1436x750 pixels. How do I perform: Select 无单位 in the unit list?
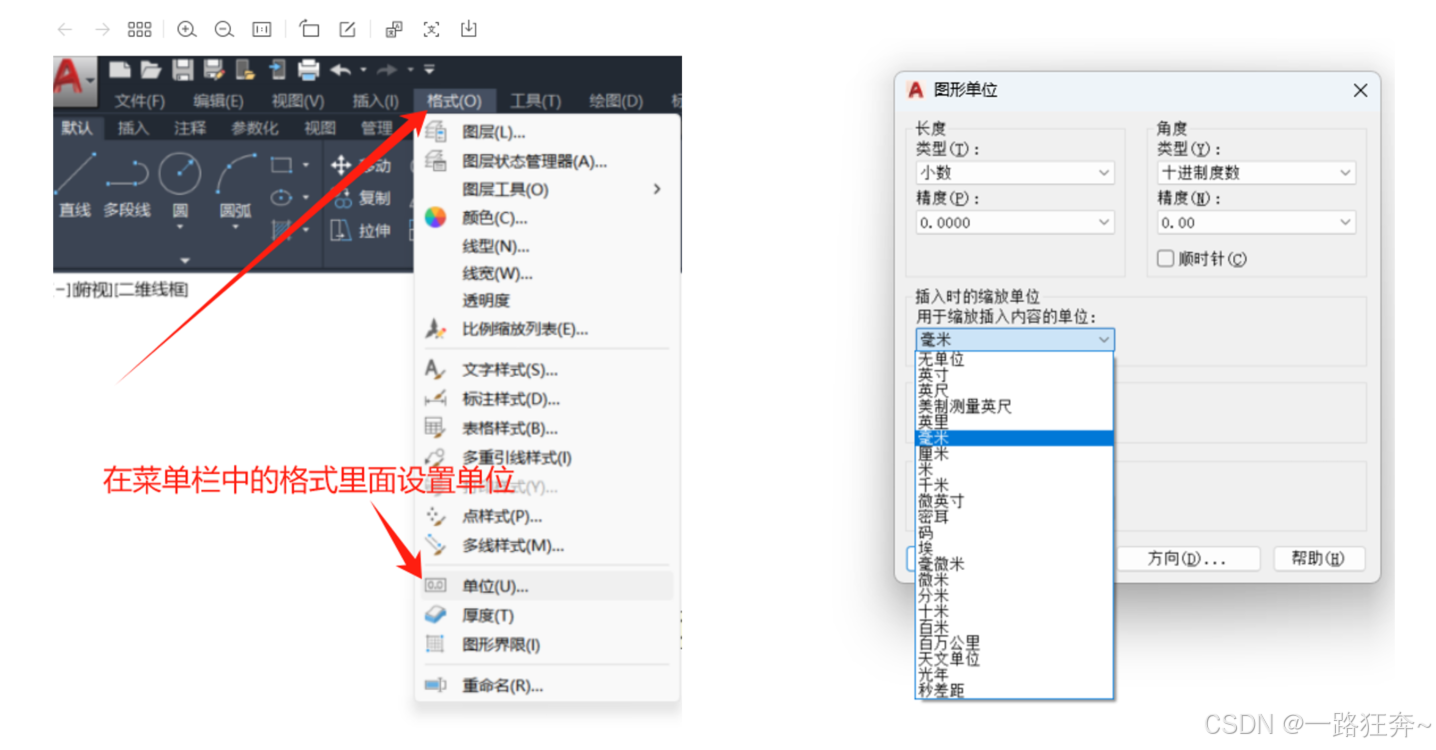[1014, 359]
